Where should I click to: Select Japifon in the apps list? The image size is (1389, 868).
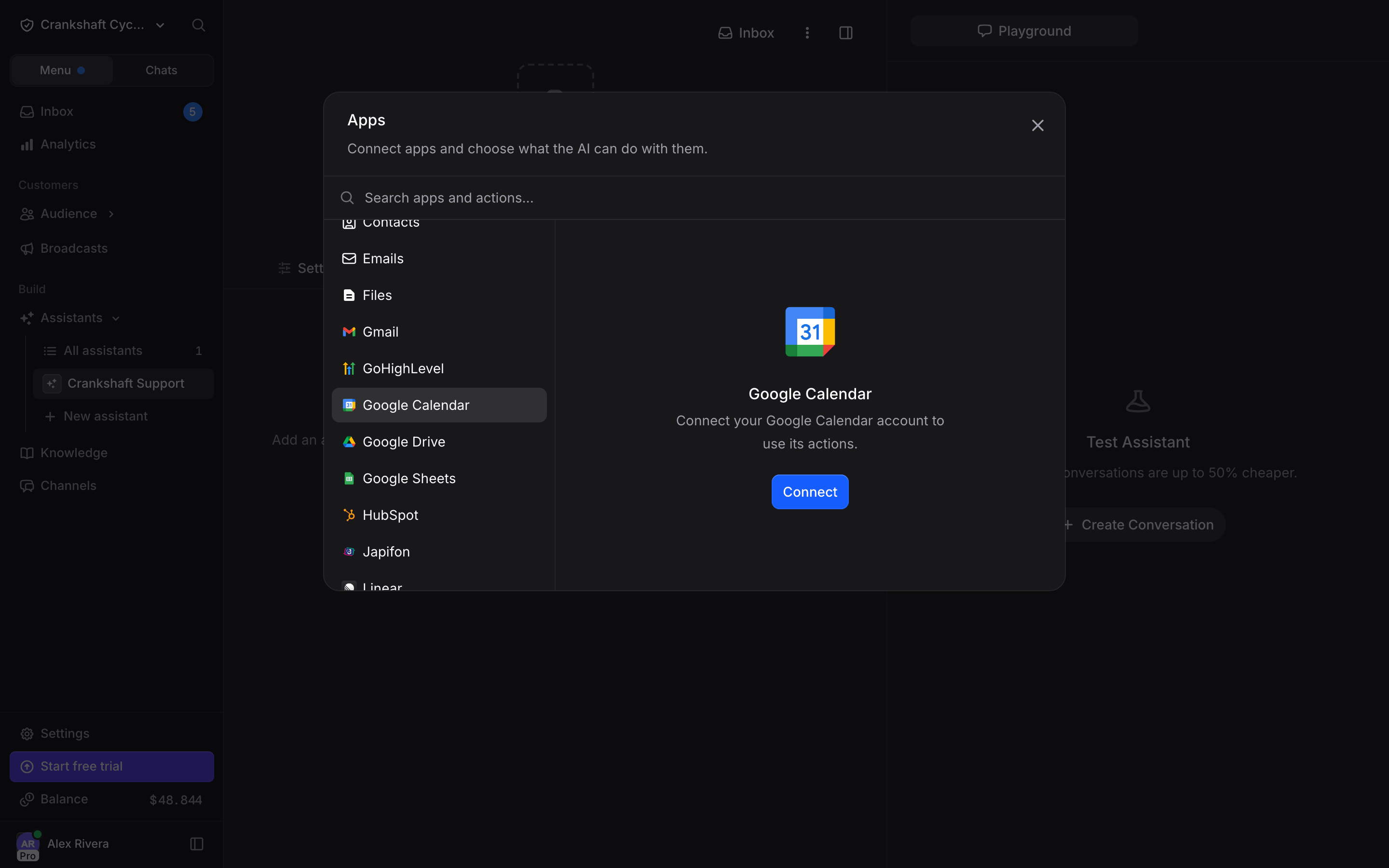click(439, 552)
